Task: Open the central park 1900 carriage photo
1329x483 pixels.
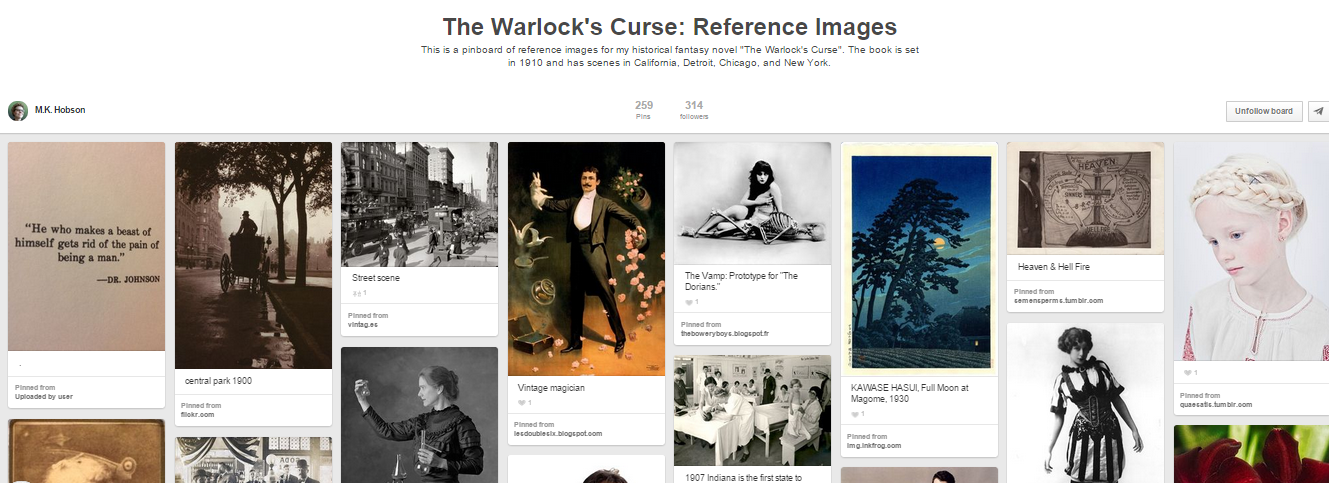Action: pyautogui.click(x=253, y=255)
